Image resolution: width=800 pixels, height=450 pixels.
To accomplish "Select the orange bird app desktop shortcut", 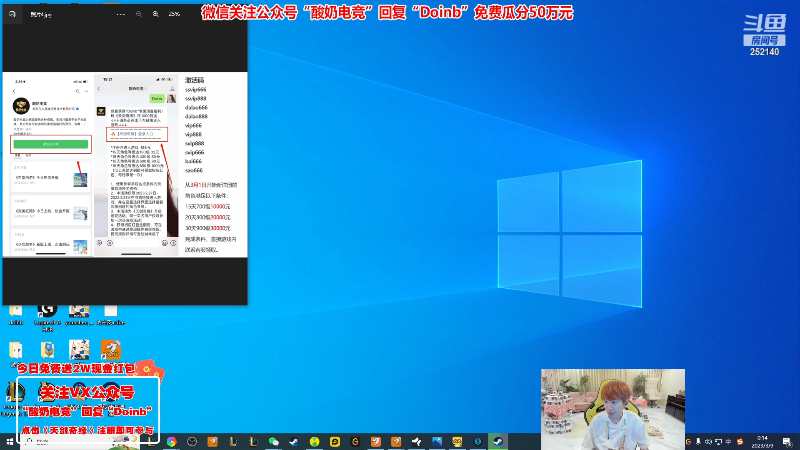I will pos(111,350).
